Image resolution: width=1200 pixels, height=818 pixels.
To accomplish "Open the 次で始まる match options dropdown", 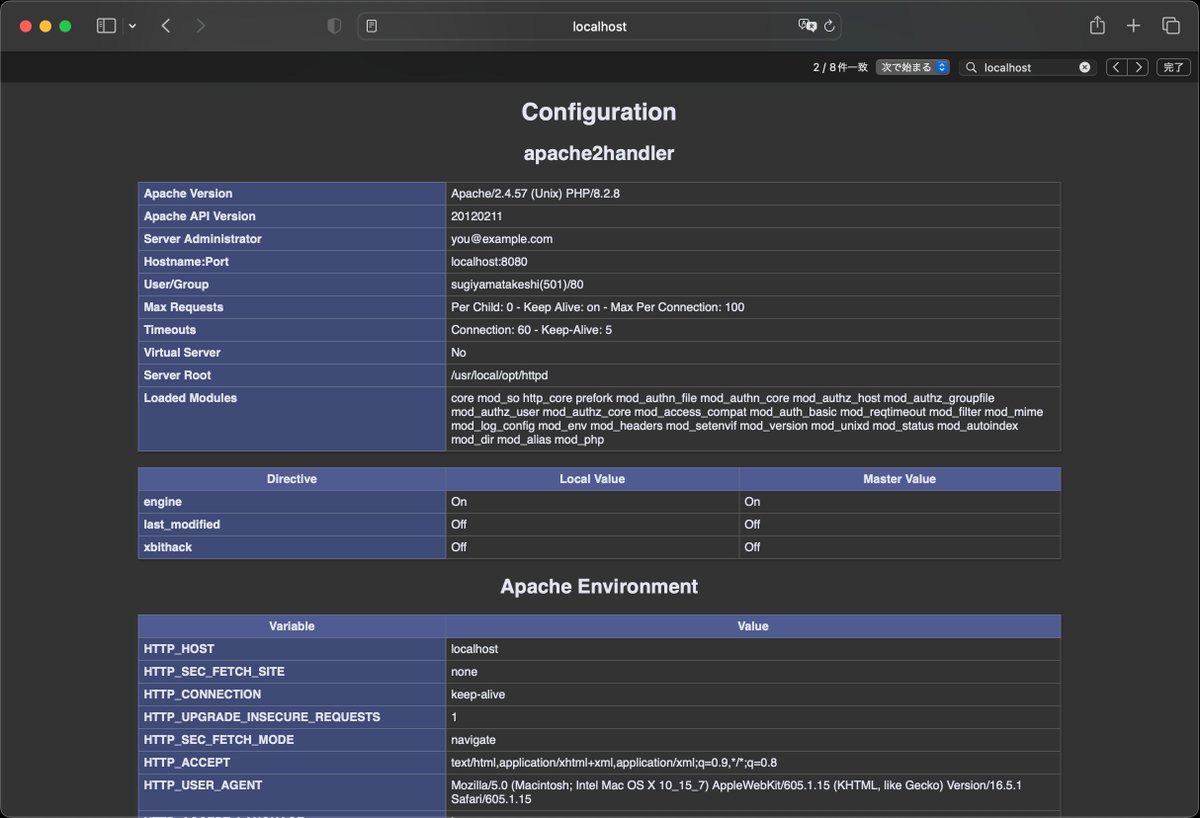I will click(x=912, y=67).
